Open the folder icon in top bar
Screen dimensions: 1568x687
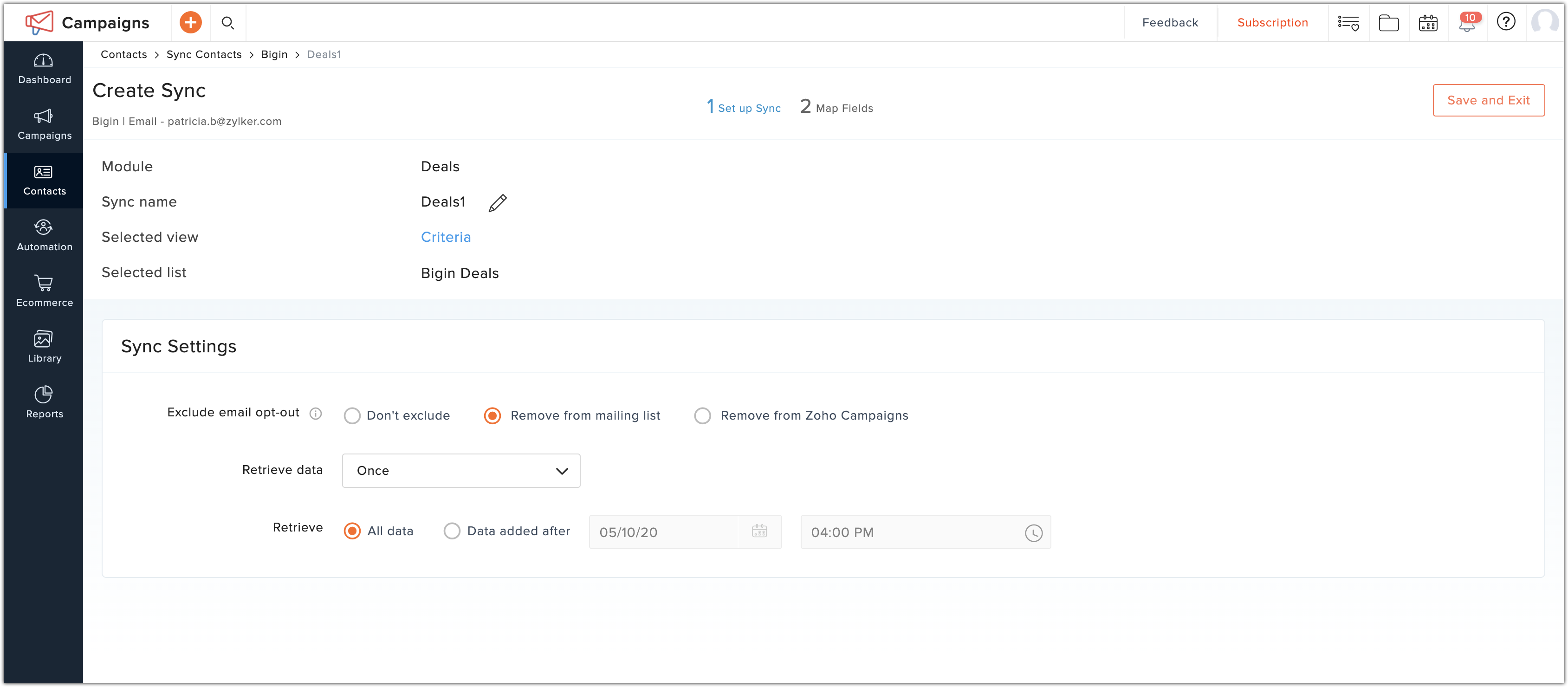[x=1388, y=23]
